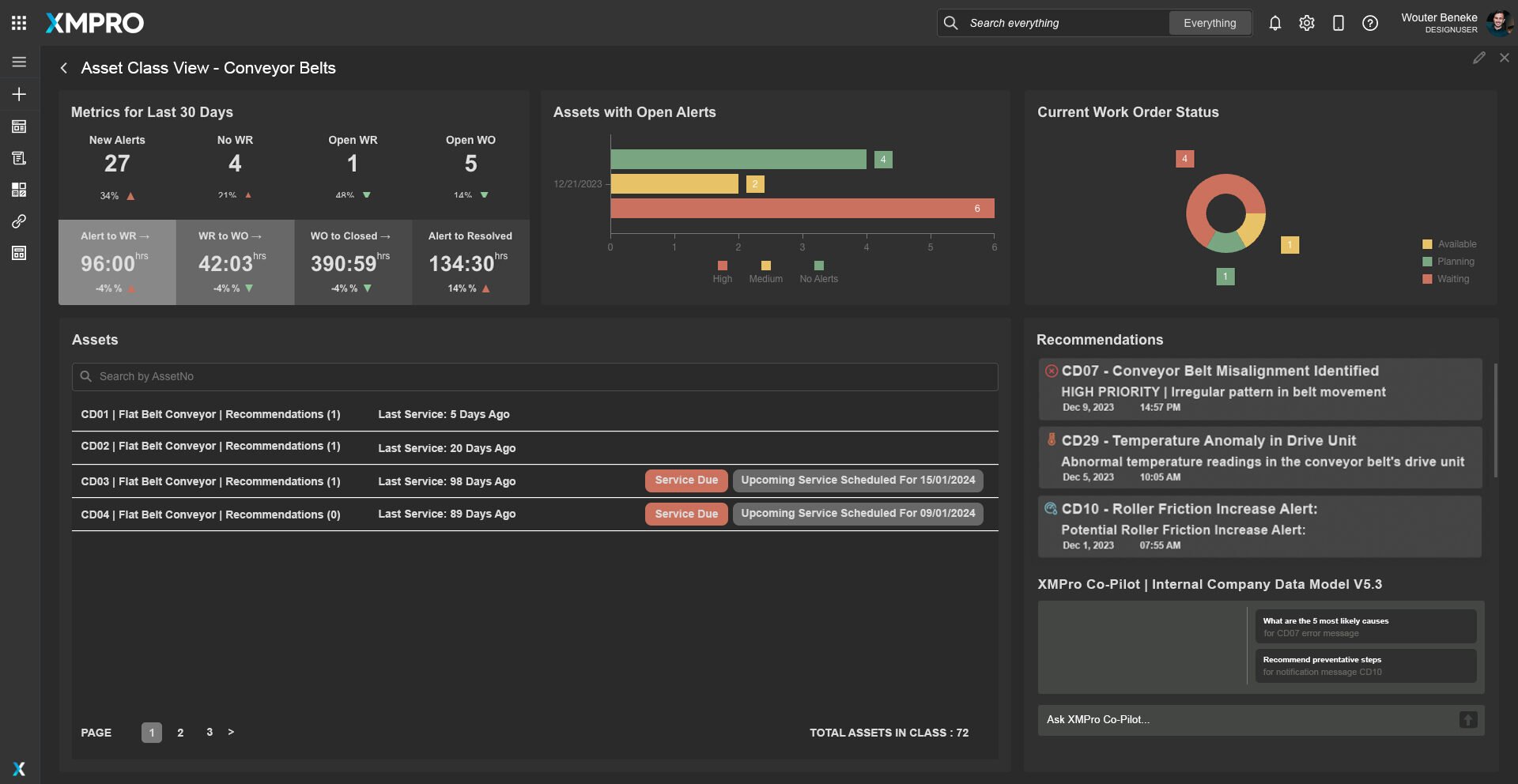The image size is (1518, 784).
Task: Open settings gear in top bar
Action: pos(1306,23)
